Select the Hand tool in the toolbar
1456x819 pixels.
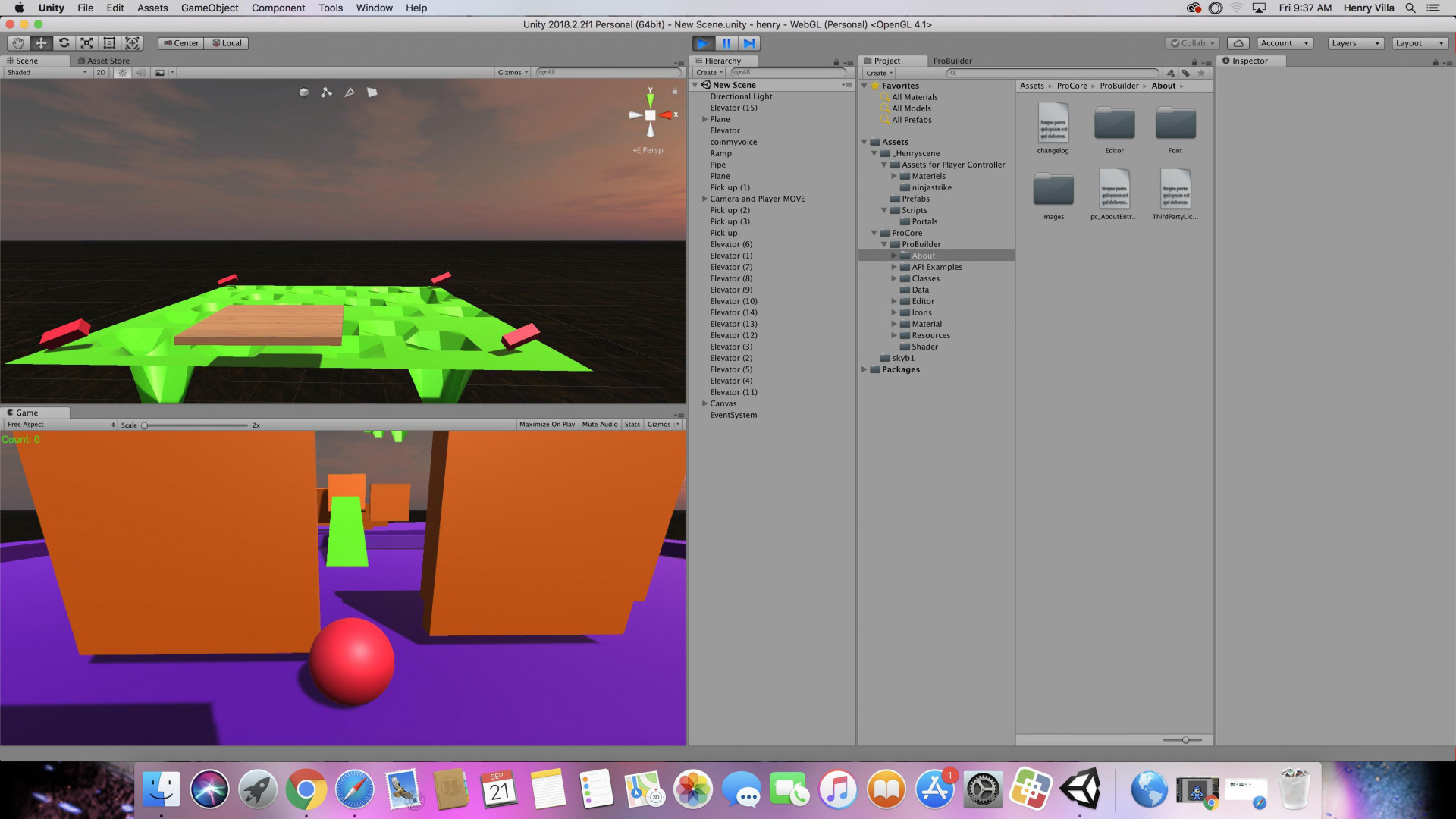click(18, 43)
